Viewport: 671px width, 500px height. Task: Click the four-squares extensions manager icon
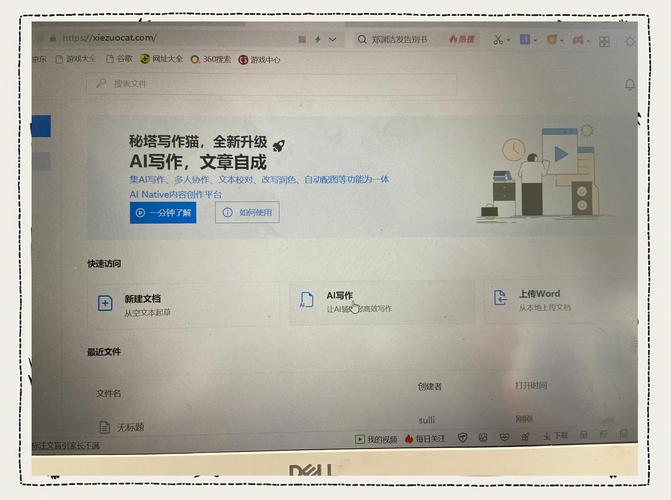(604, 42)
